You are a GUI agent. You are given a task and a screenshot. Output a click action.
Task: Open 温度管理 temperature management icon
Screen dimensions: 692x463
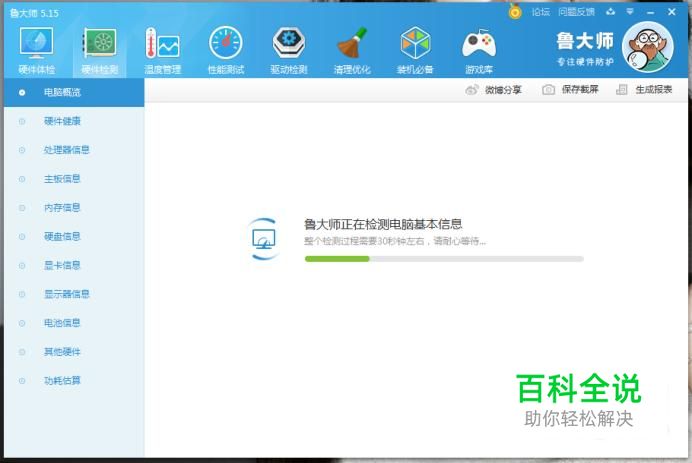click(x=162, y=49)
